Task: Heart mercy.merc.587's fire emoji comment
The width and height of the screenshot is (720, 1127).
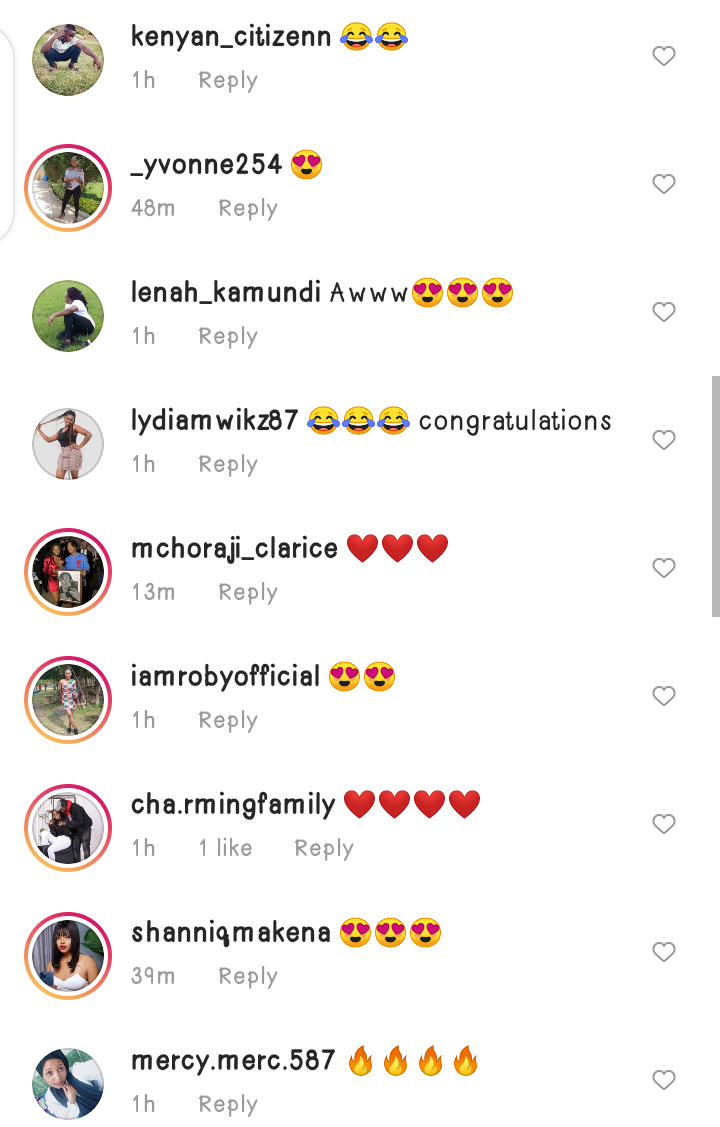Action: pos(663,1080)
